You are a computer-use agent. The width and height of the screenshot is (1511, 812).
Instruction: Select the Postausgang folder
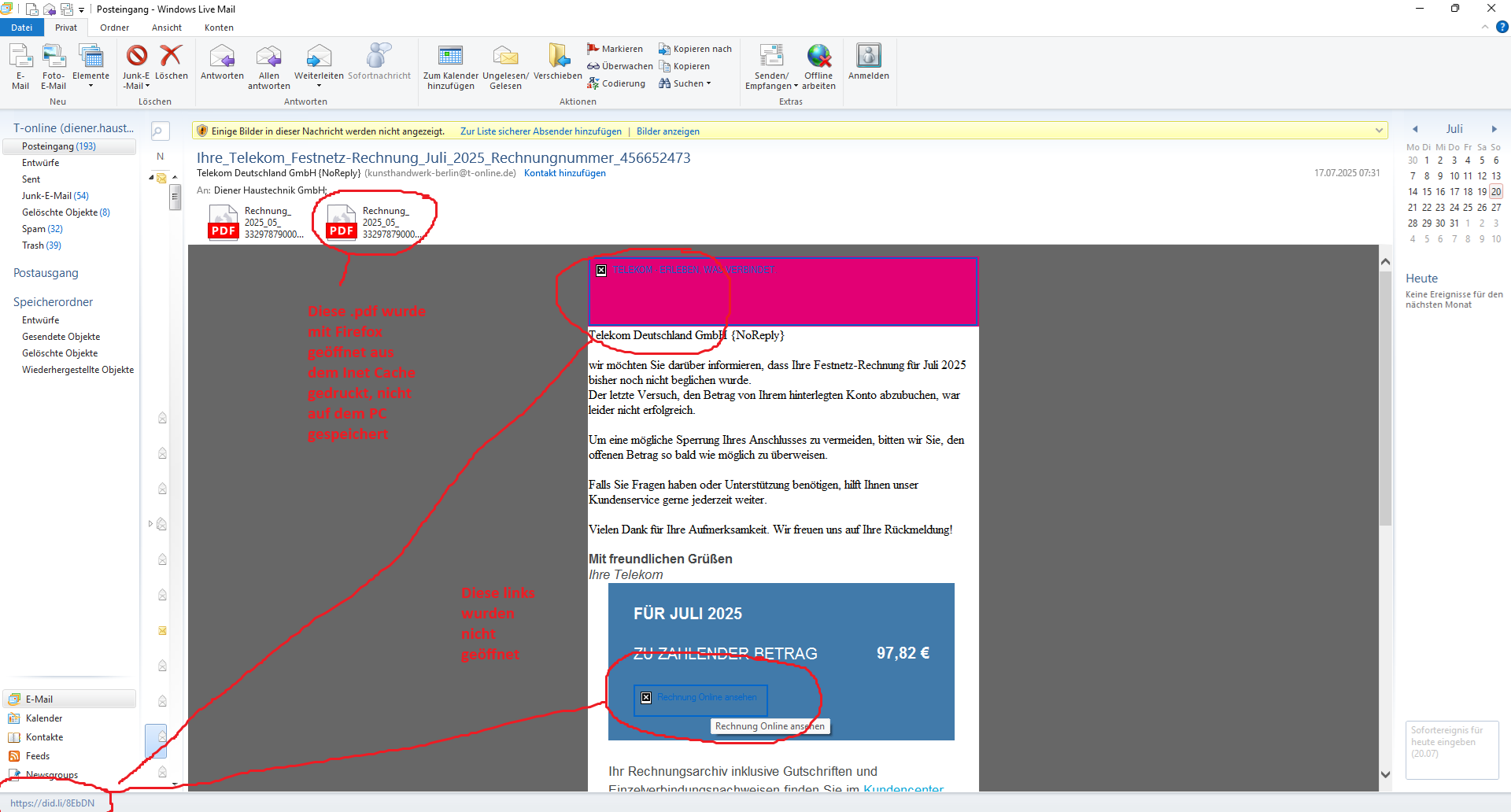point(46,273)
